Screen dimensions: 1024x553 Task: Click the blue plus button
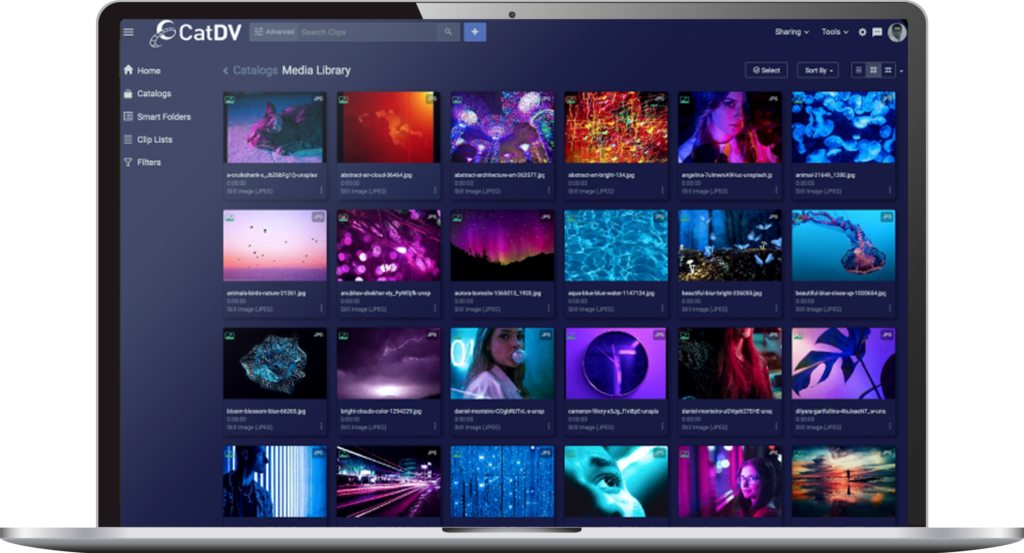[474, 32]
